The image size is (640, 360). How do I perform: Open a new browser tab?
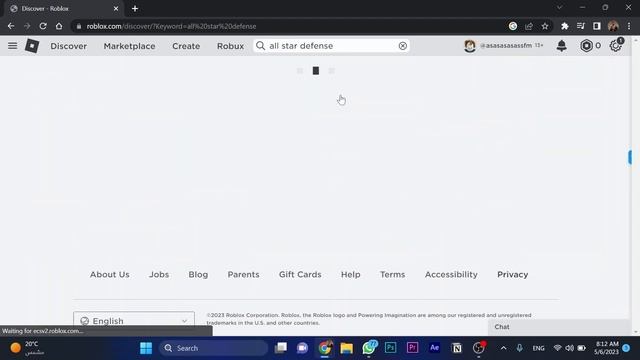135,8
